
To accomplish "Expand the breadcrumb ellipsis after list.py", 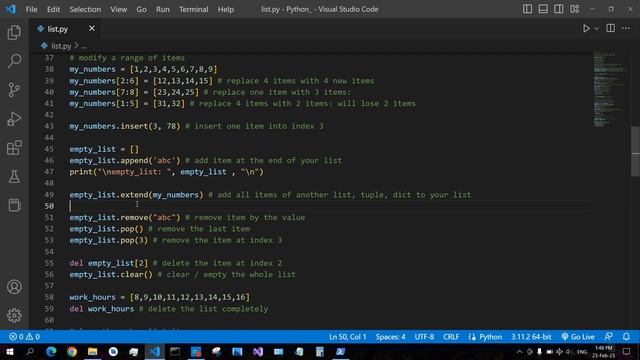I will point(84,46).
